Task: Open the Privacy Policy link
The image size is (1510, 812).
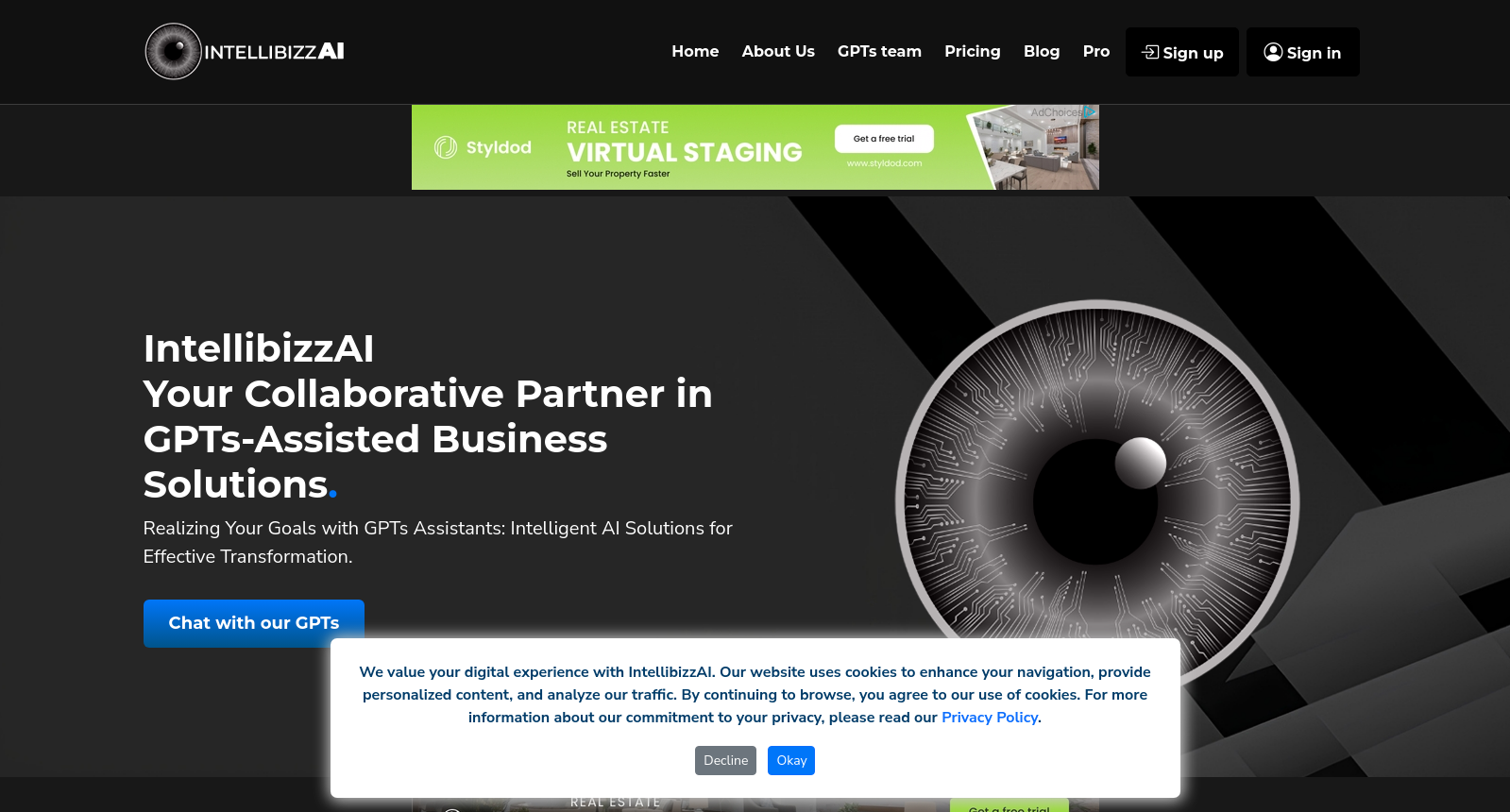Action: [990, 718]
